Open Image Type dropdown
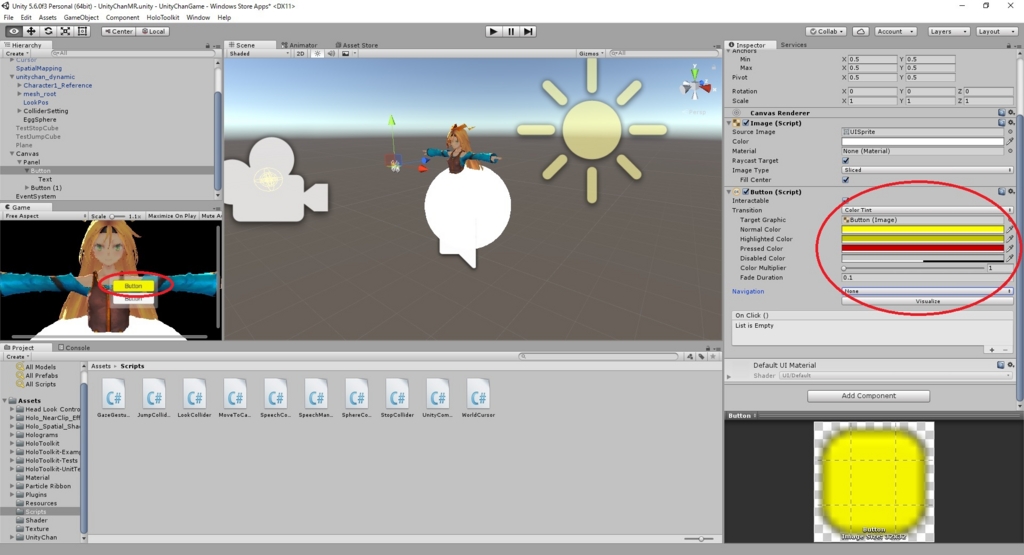 pos(927,170)
